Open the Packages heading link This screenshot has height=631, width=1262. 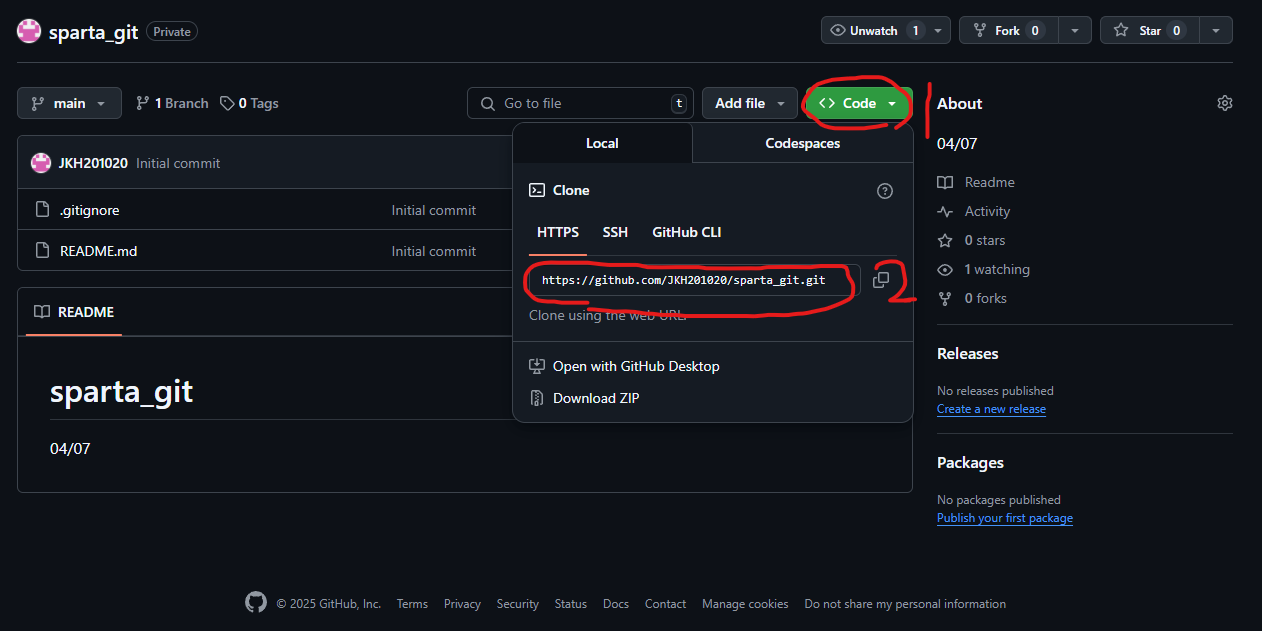pyautogui.click(x=970, y=462)
